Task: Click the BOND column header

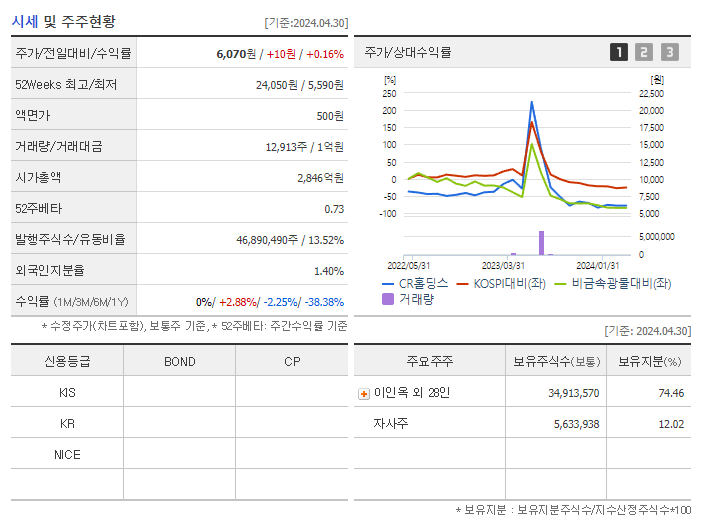Action: click(x=180, y=361)
